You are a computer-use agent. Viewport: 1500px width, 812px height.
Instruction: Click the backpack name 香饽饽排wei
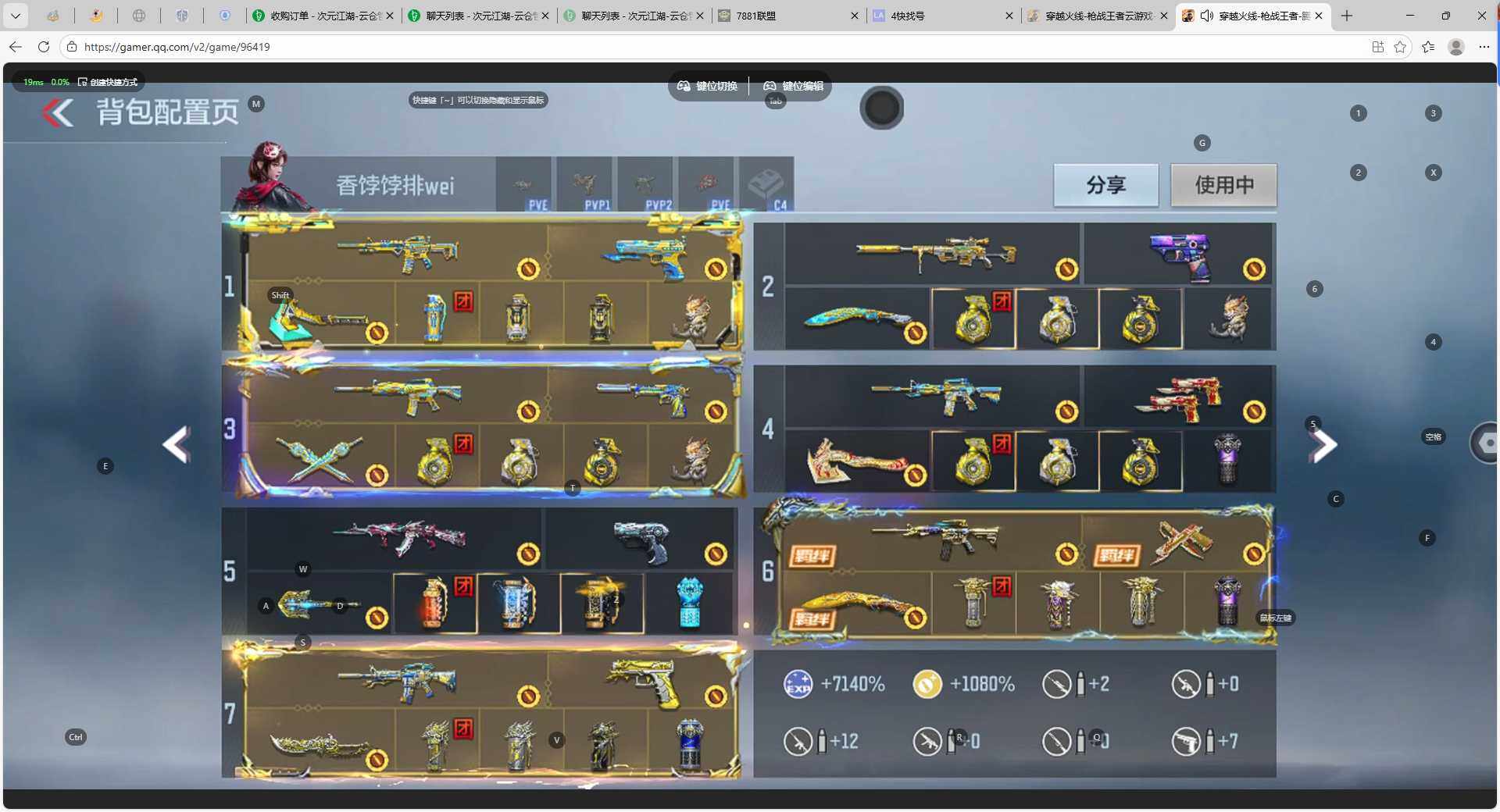(395, 186)
